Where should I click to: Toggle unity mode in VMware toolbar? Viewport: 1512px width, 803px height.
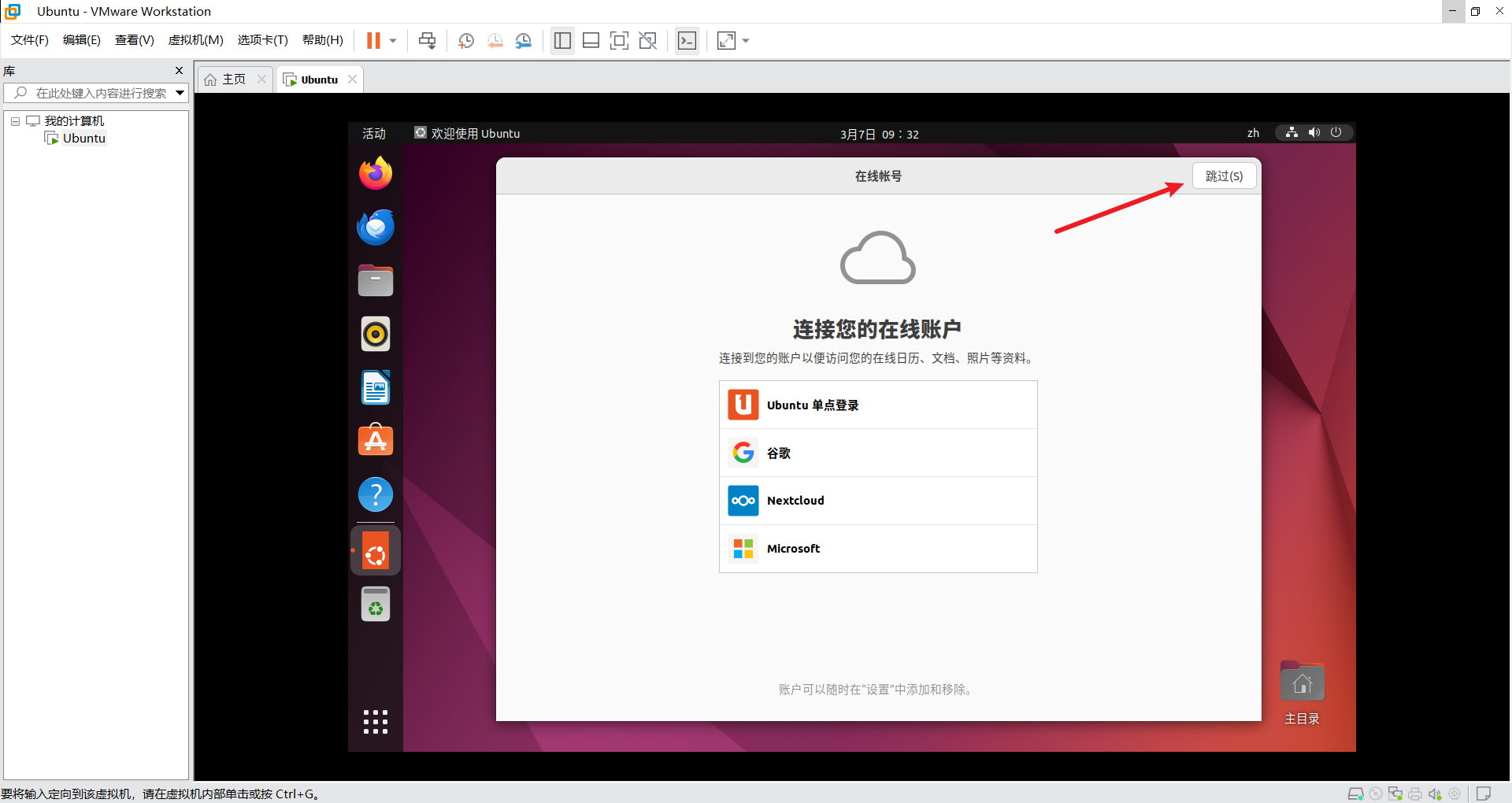click(x=647, y=41)
